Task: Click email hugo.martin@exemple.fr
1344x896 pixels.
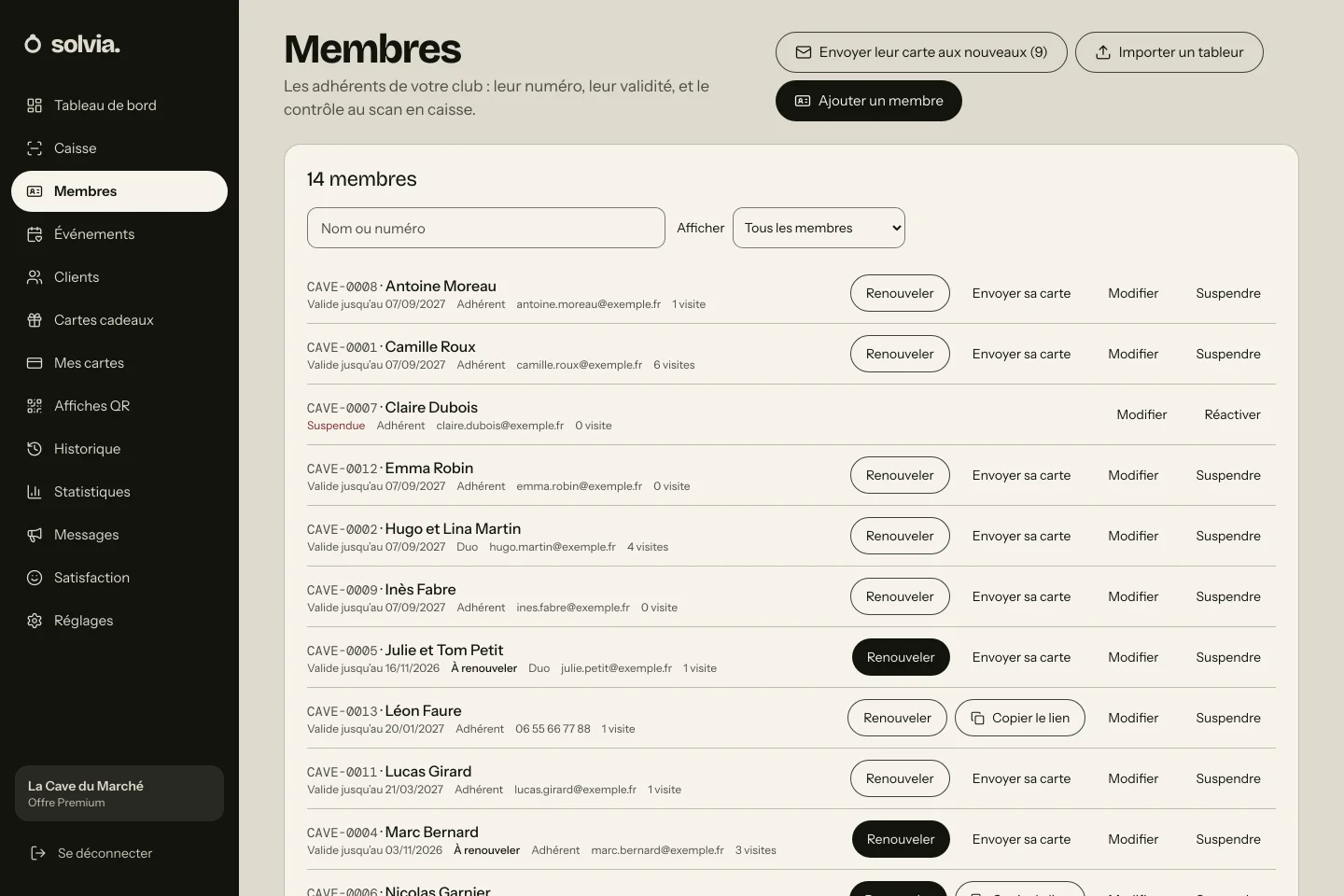Action: click(x=553, y=547)
